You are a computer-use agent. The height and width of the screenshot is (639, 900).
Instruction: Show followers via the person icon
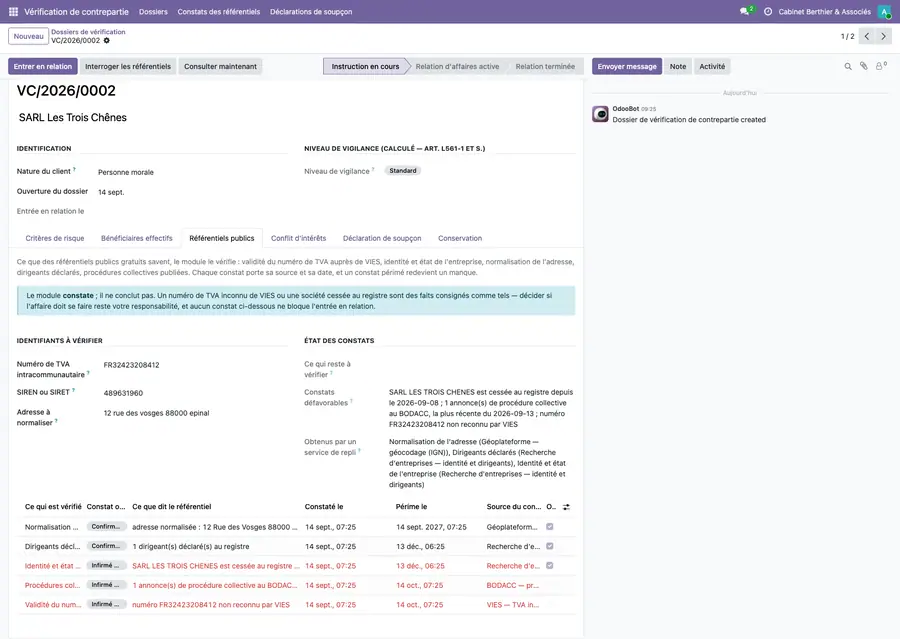point(880,67)
